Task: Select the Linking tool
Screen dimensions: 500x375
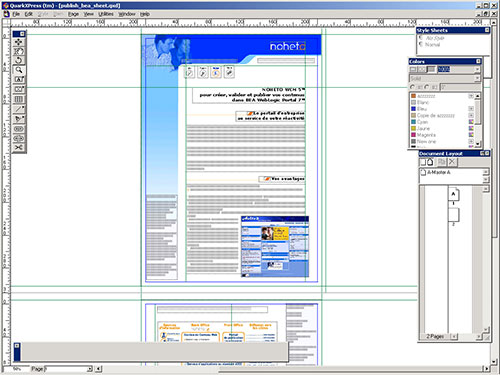Action: (19, 129)
